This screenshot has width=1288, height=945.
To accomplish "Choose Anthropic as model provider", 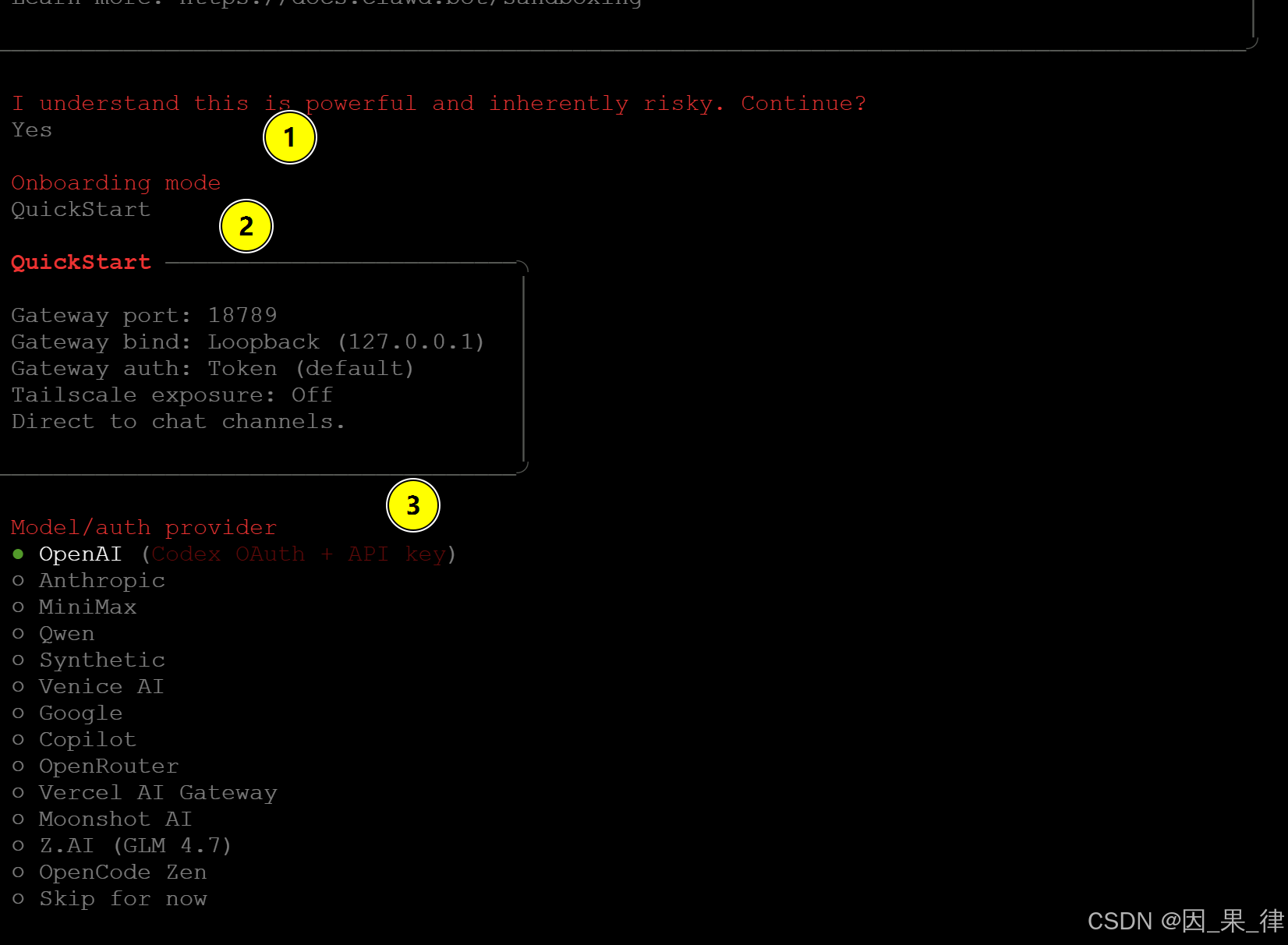I will pos(89,581).
